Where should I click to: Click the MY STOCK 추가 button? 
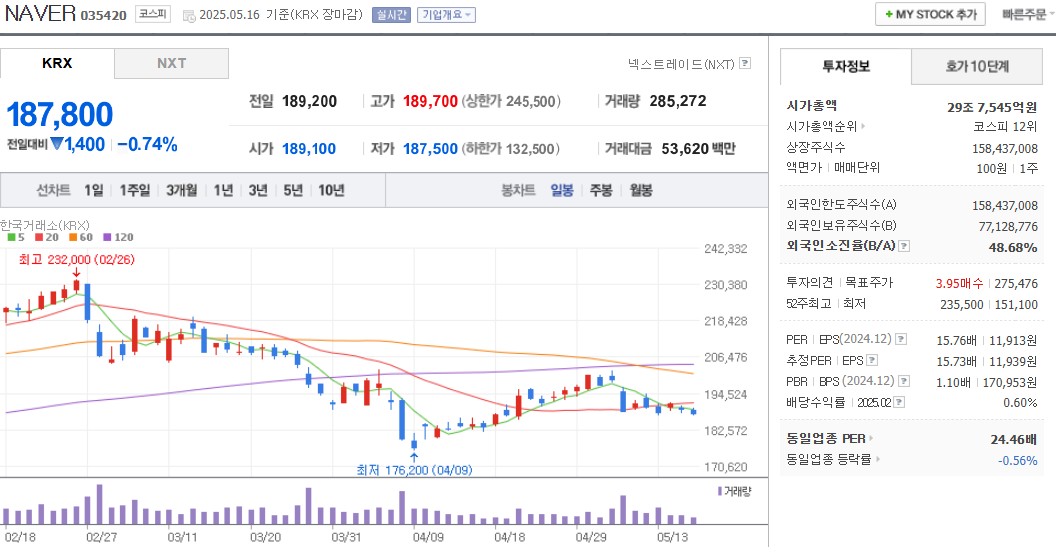click(x=930, y=14)
